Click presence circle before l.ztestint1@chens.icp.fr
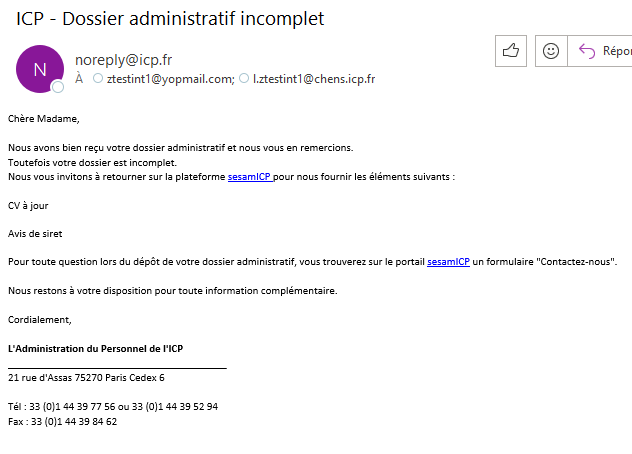Image resolution: width=632 pixels, height=454 pixels. click(x=244, y=78)
